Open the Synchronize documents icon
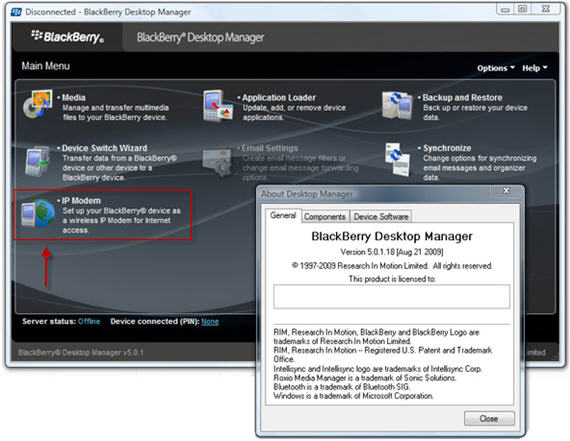Image resolution: width=570 pixels, height=441 pixels. 398,159
